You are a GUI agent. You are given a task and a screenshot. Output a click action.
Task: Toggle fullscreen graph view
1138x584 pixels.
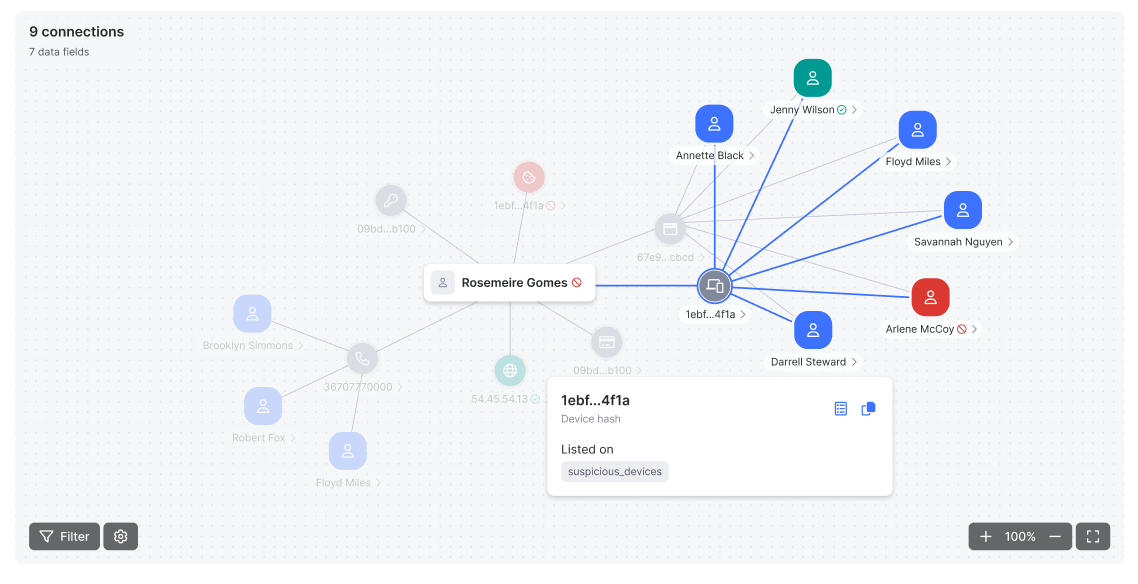(x=1093, y=537)
